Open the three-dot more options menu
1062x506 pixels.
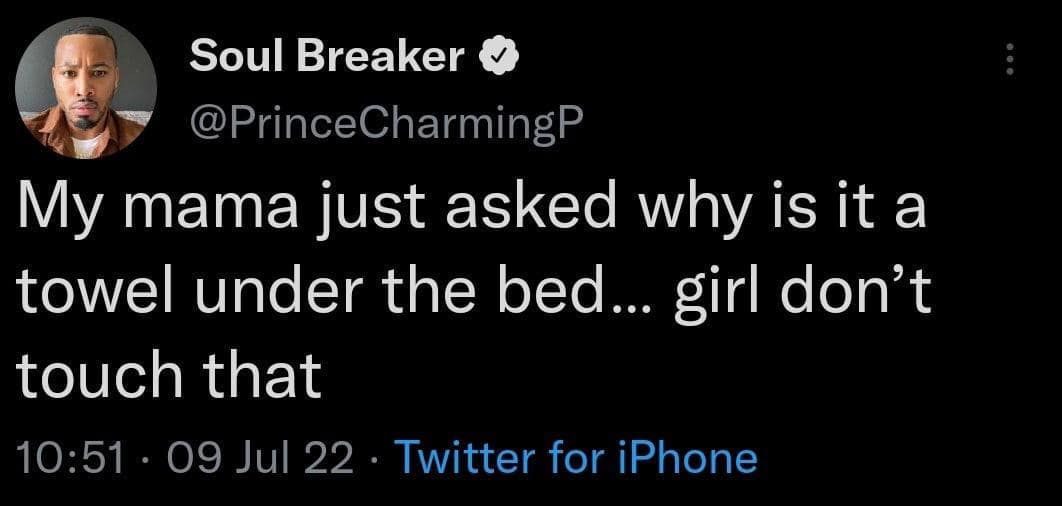coord(1011,62)
